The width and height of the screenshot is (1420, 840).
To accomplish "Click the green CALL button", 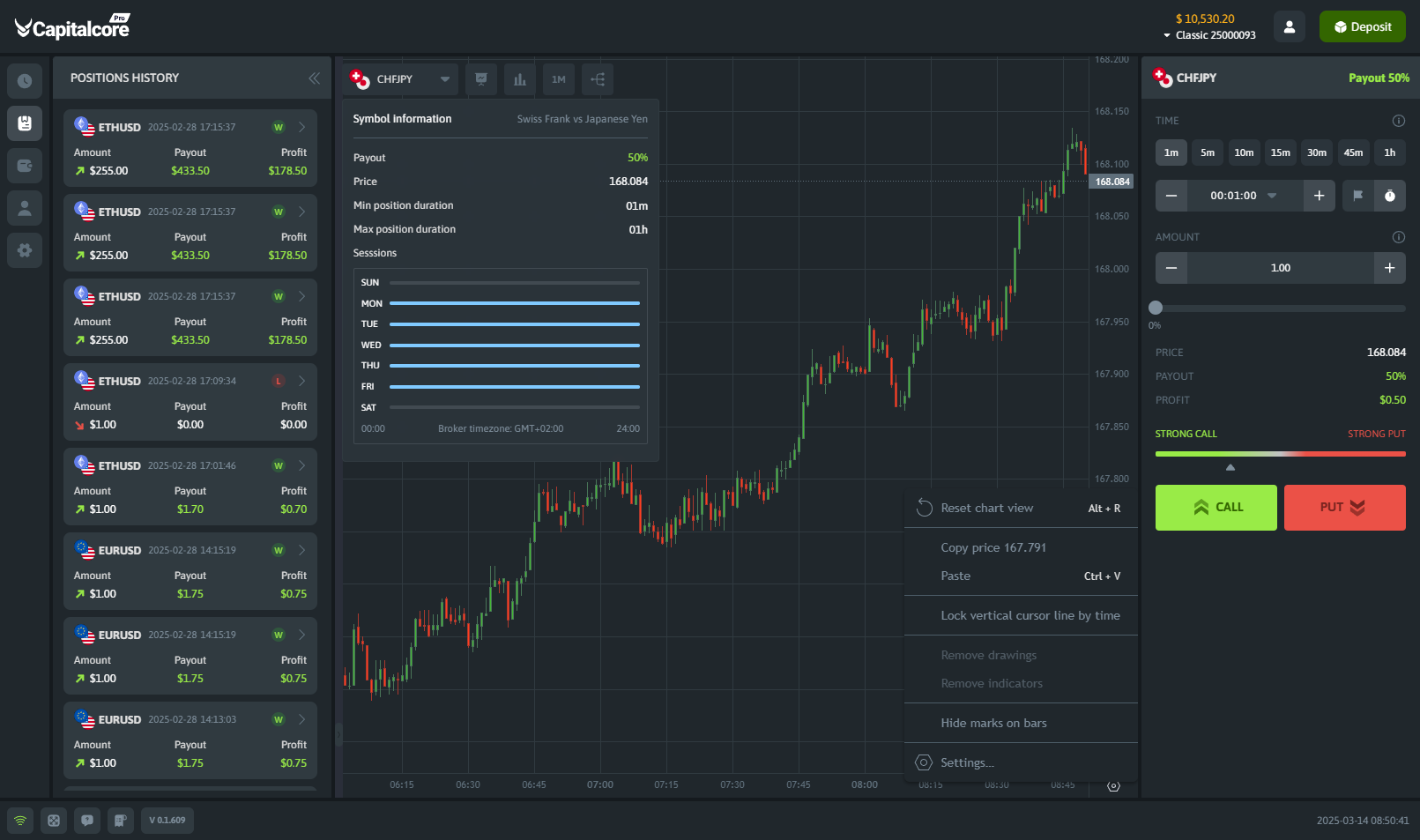I will (x=1216, y=508).
